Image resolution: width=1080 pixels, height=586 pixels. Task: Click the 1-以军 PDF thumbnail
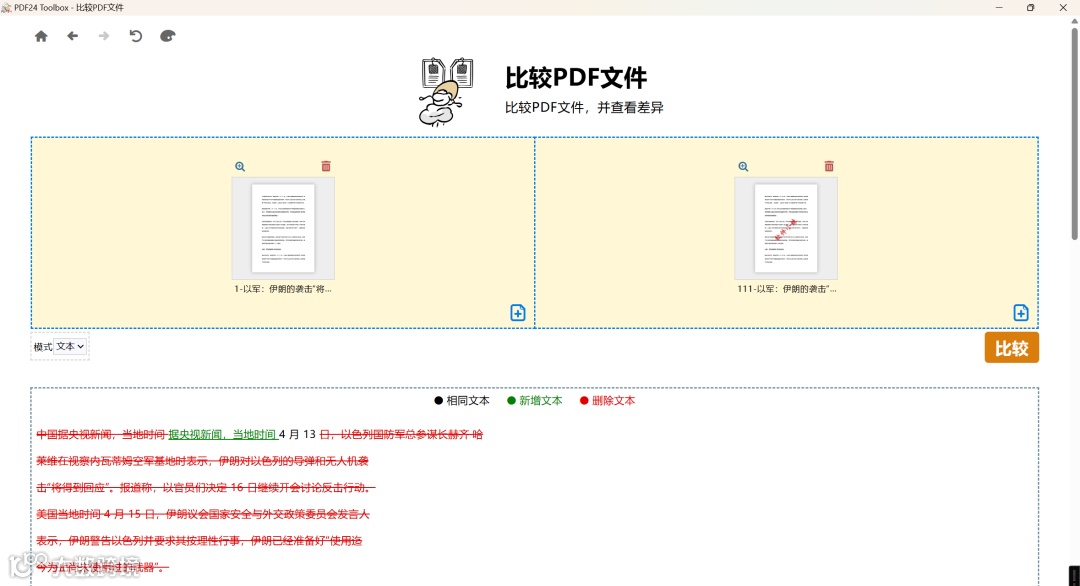point(283,227)
